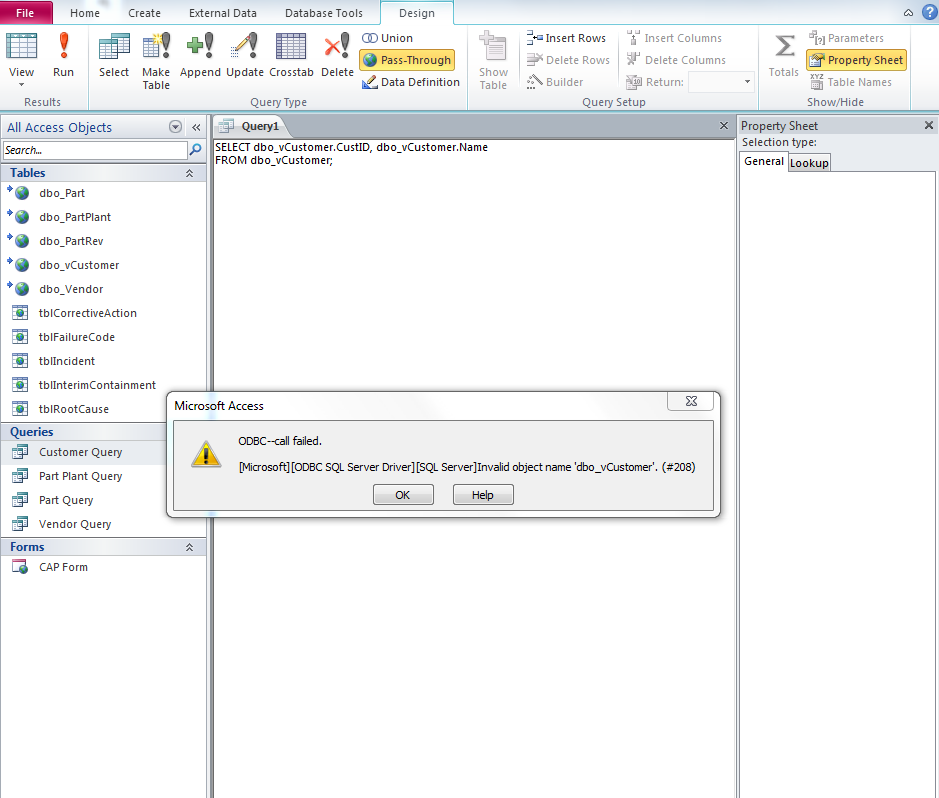This screenshot has width=939, height=798.
Task: Open the Database Tools ribbon tab
Action: point(323,13)
